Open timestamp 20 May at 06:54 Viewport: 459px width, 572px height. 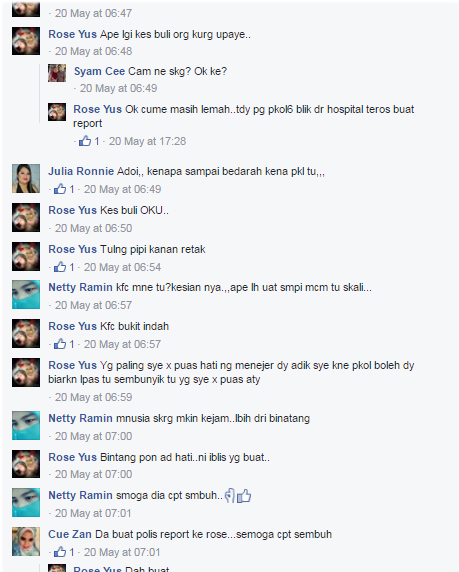(x=122, y=267)
